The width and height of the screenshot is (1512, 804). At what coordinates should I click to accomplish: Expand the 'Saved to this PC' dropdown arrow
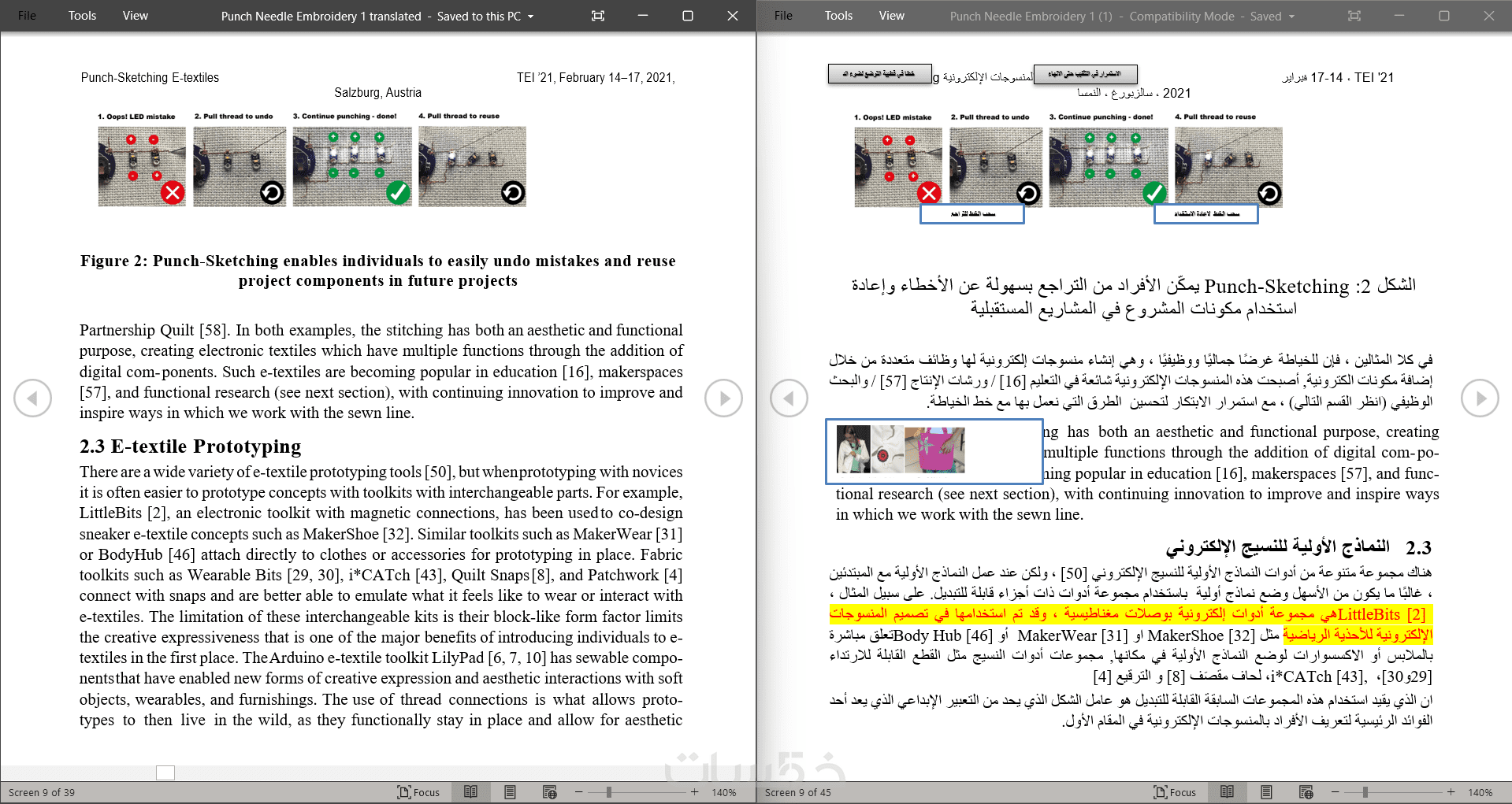tap(531, 17)
